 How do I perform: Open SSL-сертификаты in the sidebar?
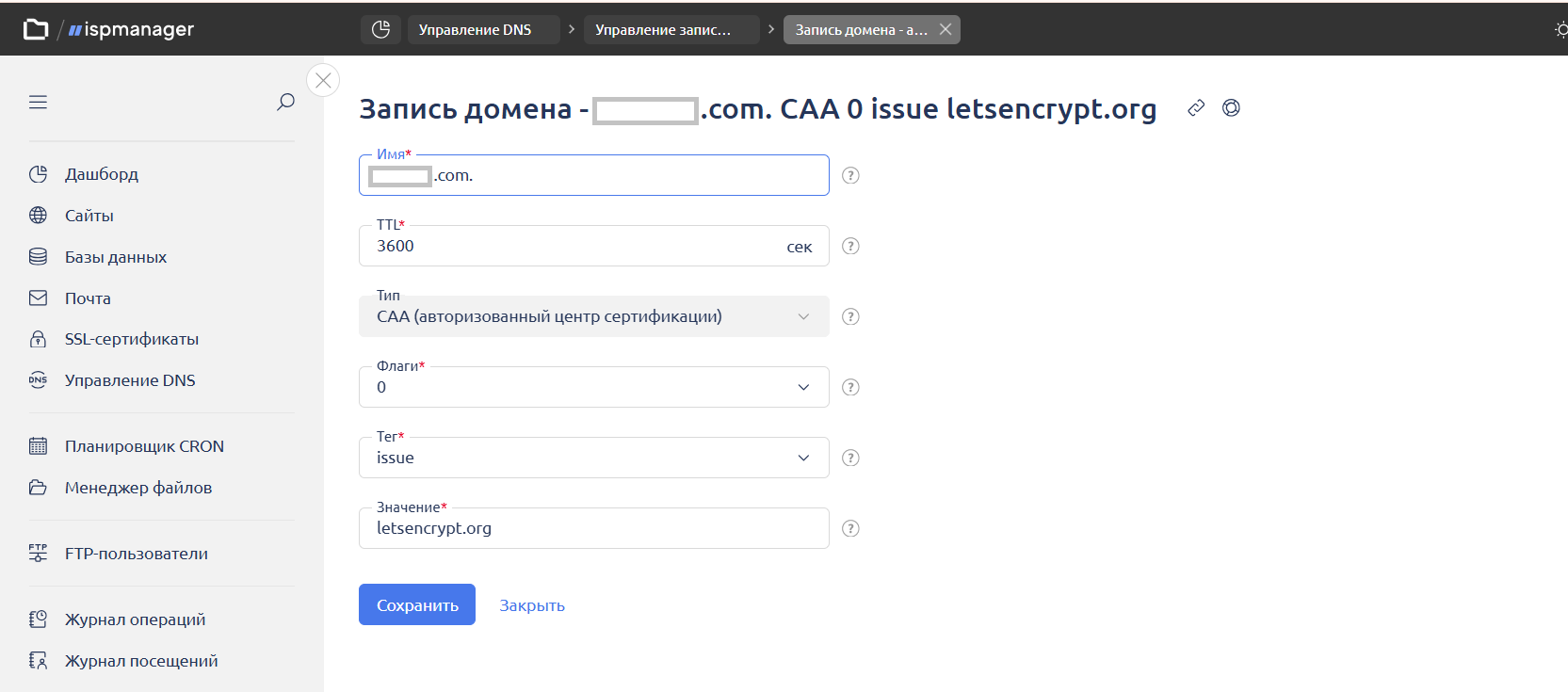coord(131,339)
